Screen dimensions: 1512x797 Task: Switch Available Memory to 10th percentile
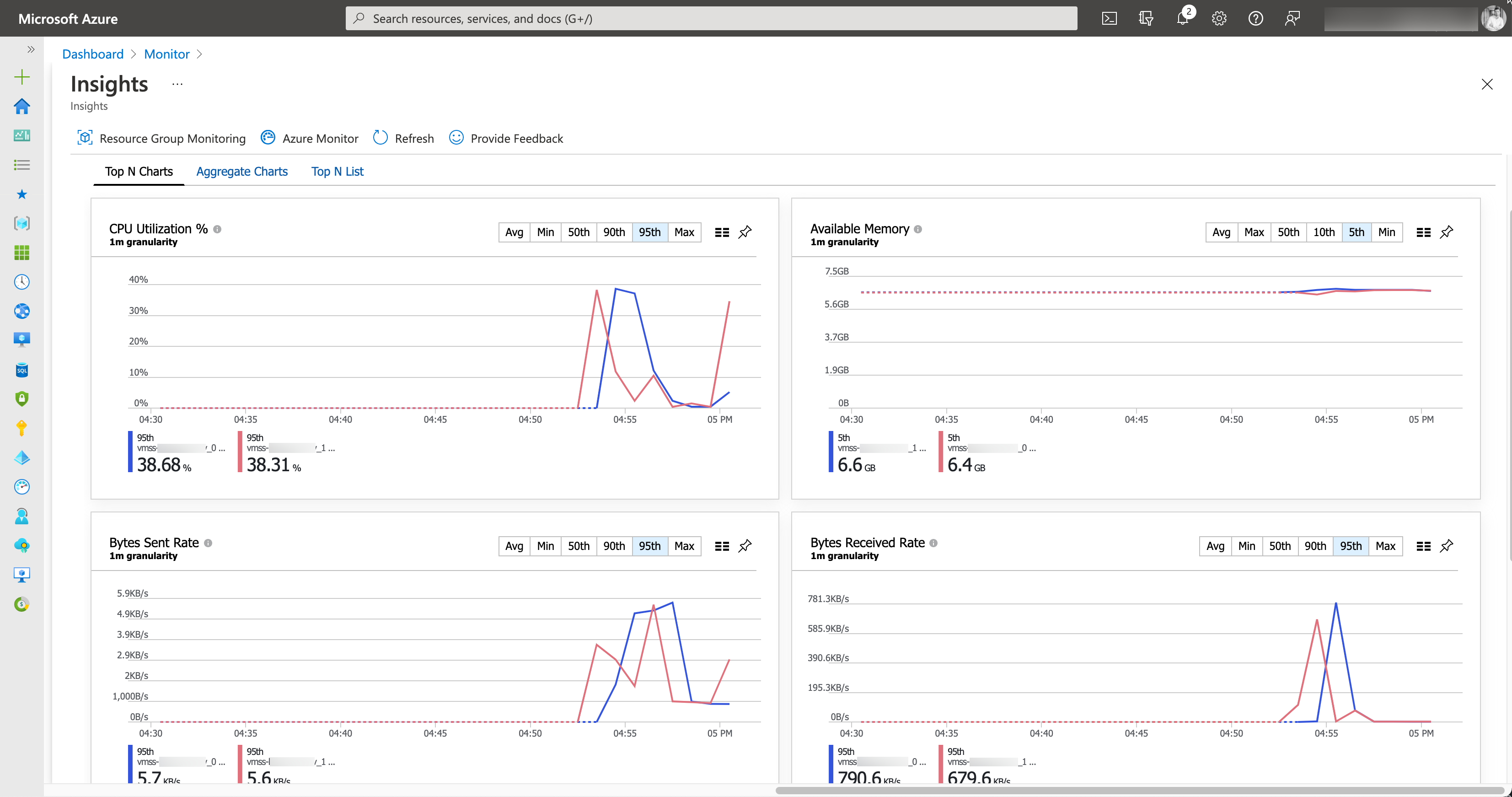coord(1324,232)
